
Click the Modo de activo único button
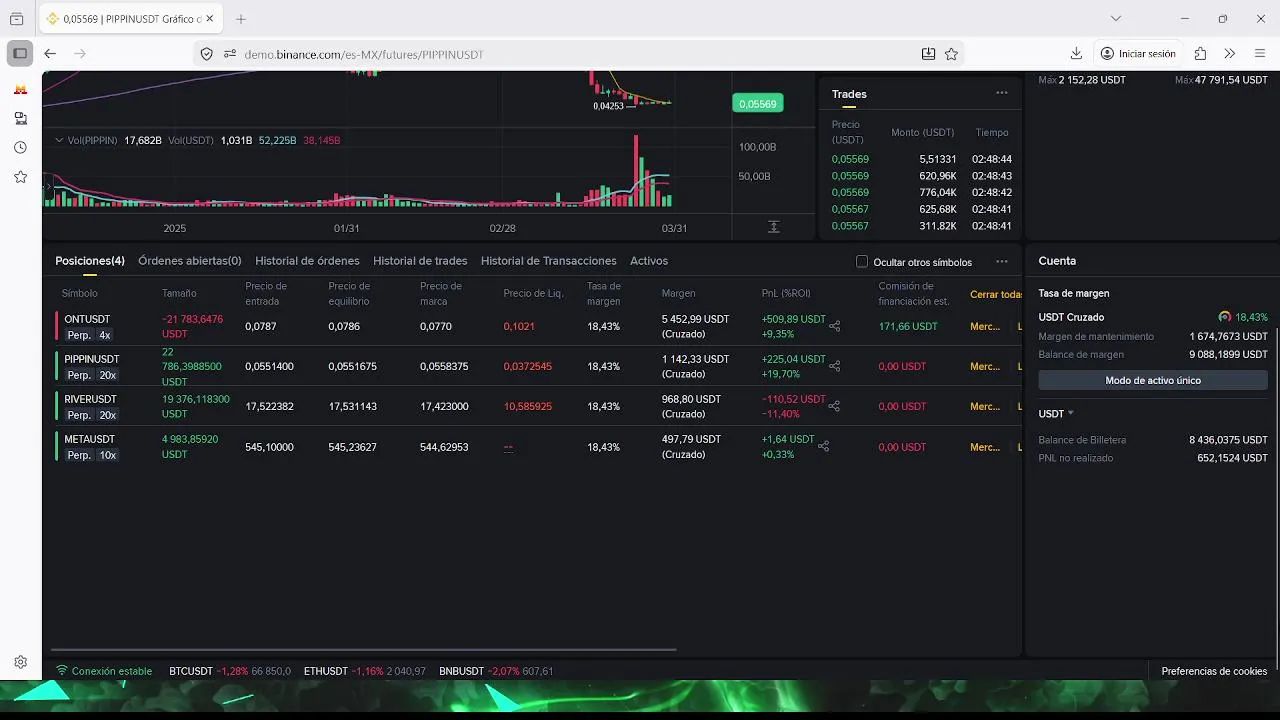pos(1153,380)
